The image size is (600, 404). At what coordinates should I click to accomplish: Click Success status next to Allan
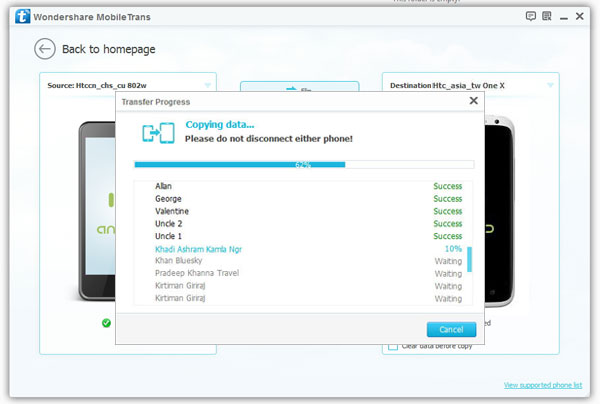point(448,186)
